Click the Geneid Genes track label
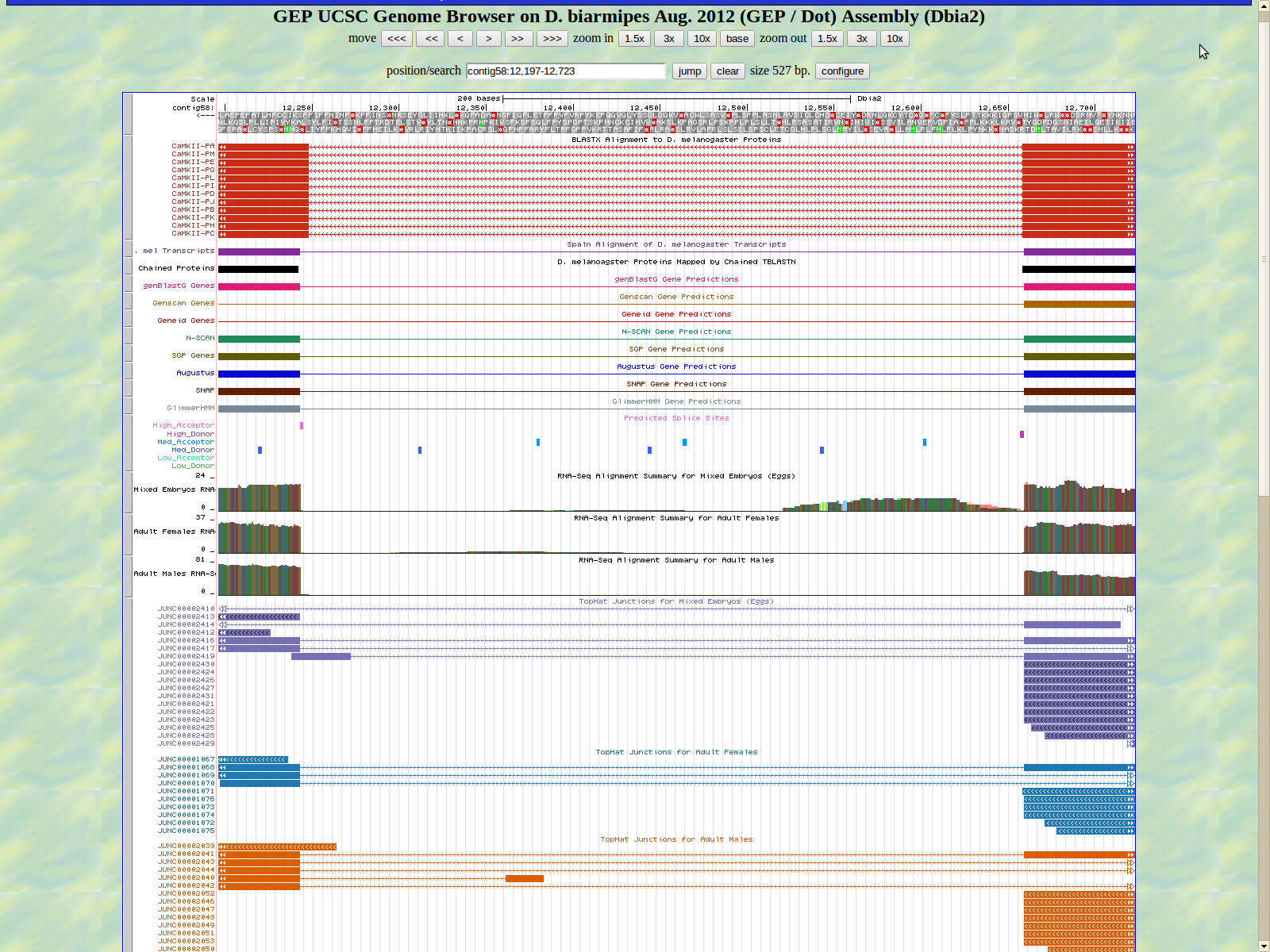1270x952 pixels. pos(186,321)
